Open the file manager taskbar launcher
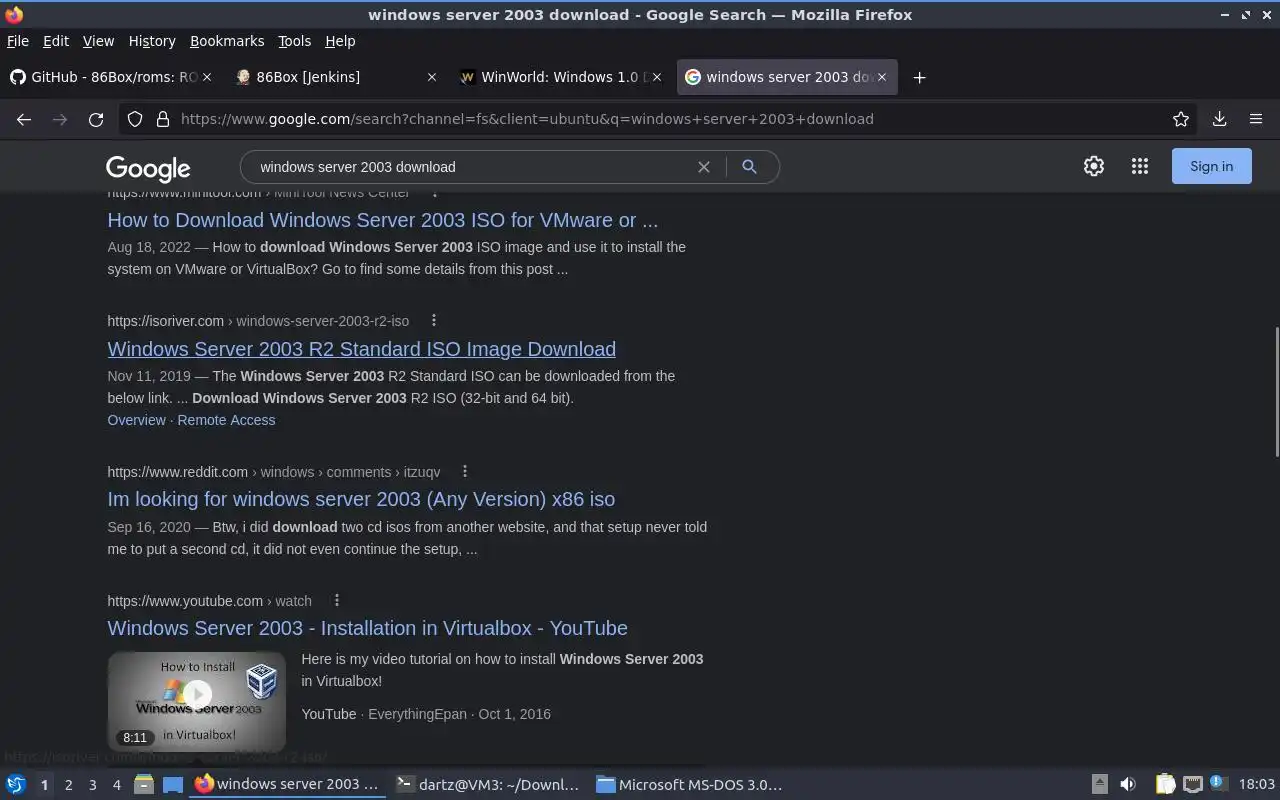1280x800 pixels. click(x=143, y=784)
